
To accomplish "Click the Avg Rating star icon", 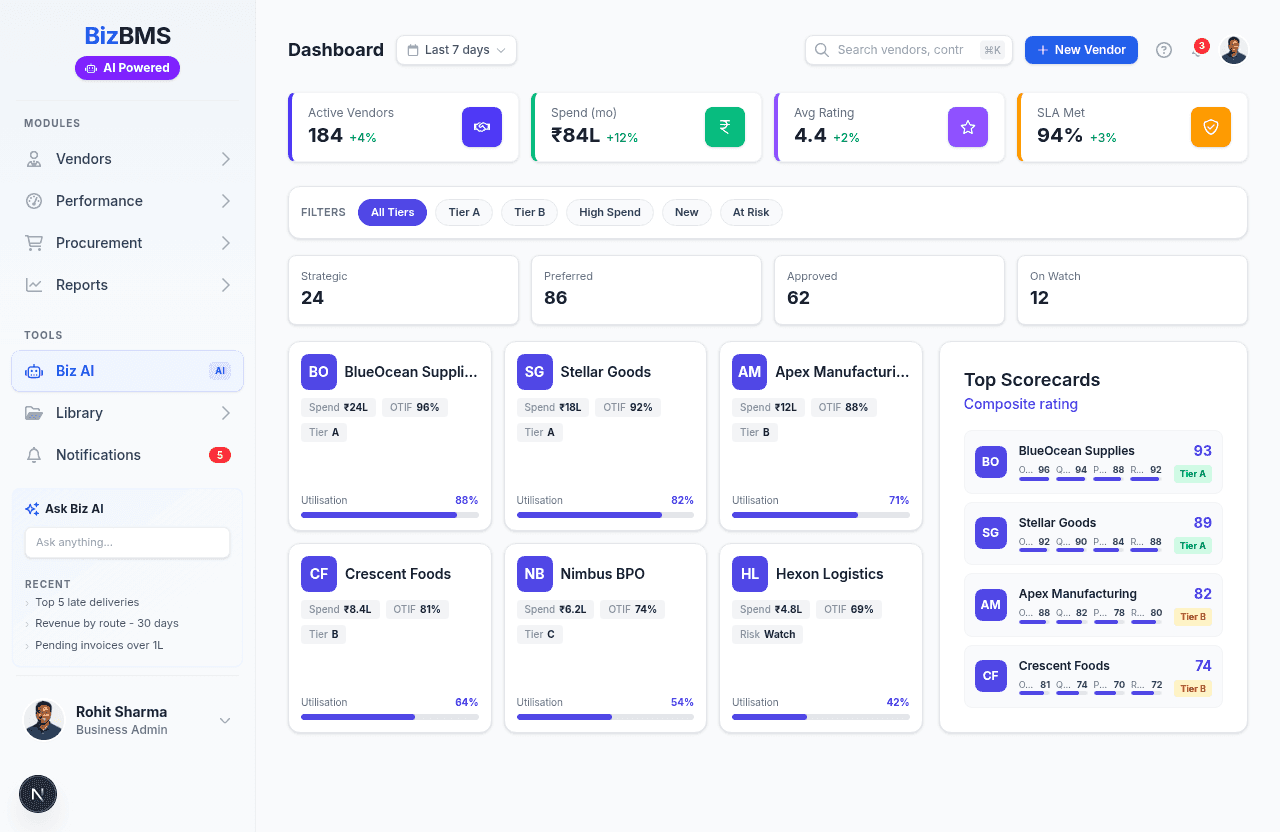I will pos(967,127).
